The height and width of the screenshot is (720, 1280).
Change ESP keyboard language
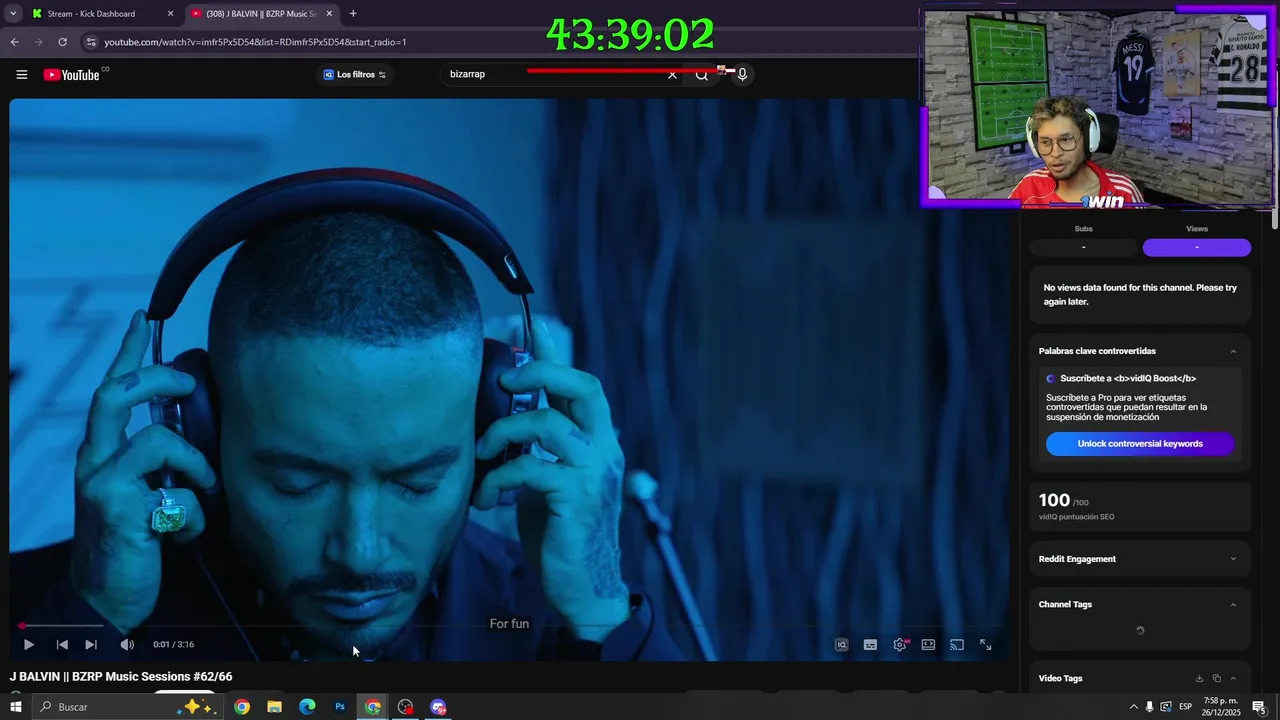point(1186,707)
